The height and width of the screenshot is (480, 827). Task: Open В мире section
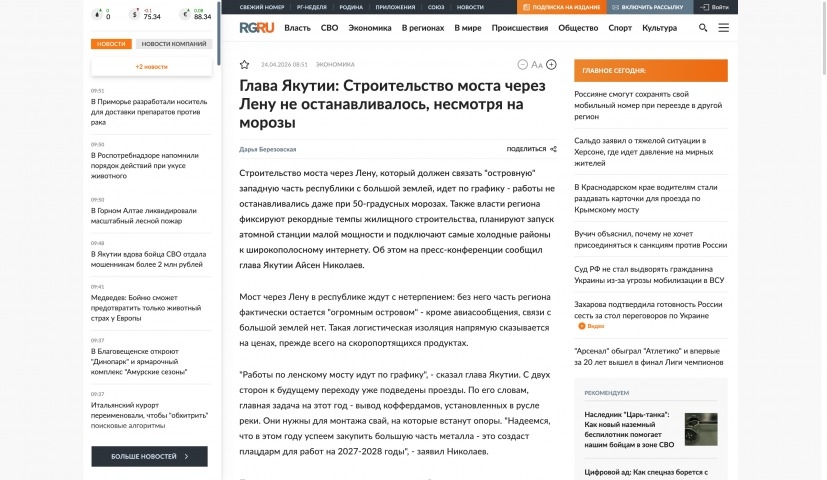point(468,28)
